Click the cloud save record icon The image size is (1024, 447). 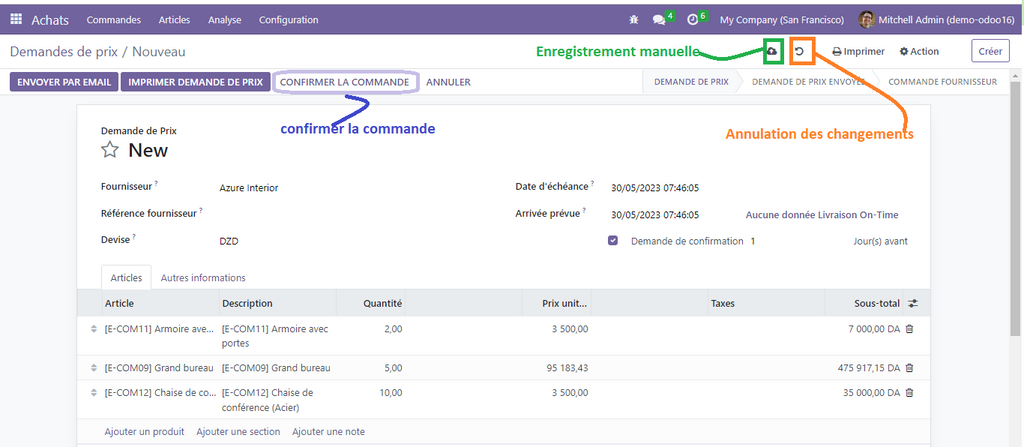773,52
